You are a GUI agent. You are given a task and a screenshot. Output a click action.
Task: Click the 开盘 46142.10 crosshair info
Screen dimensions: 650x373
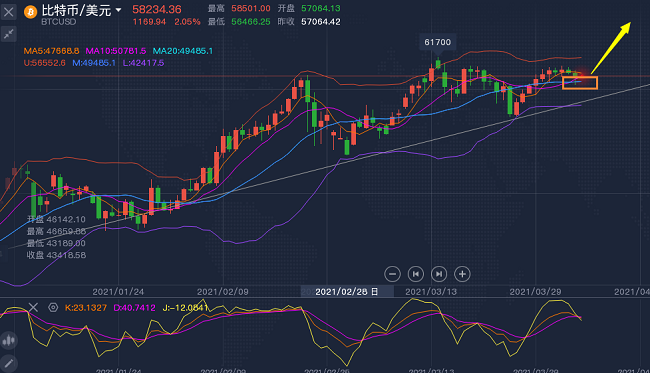point(56,219)
